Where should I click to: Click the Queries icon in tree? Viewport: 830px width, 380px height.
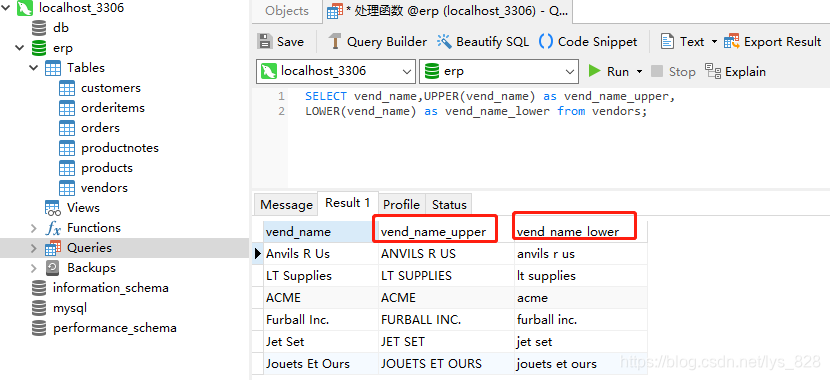pos(52,248)
